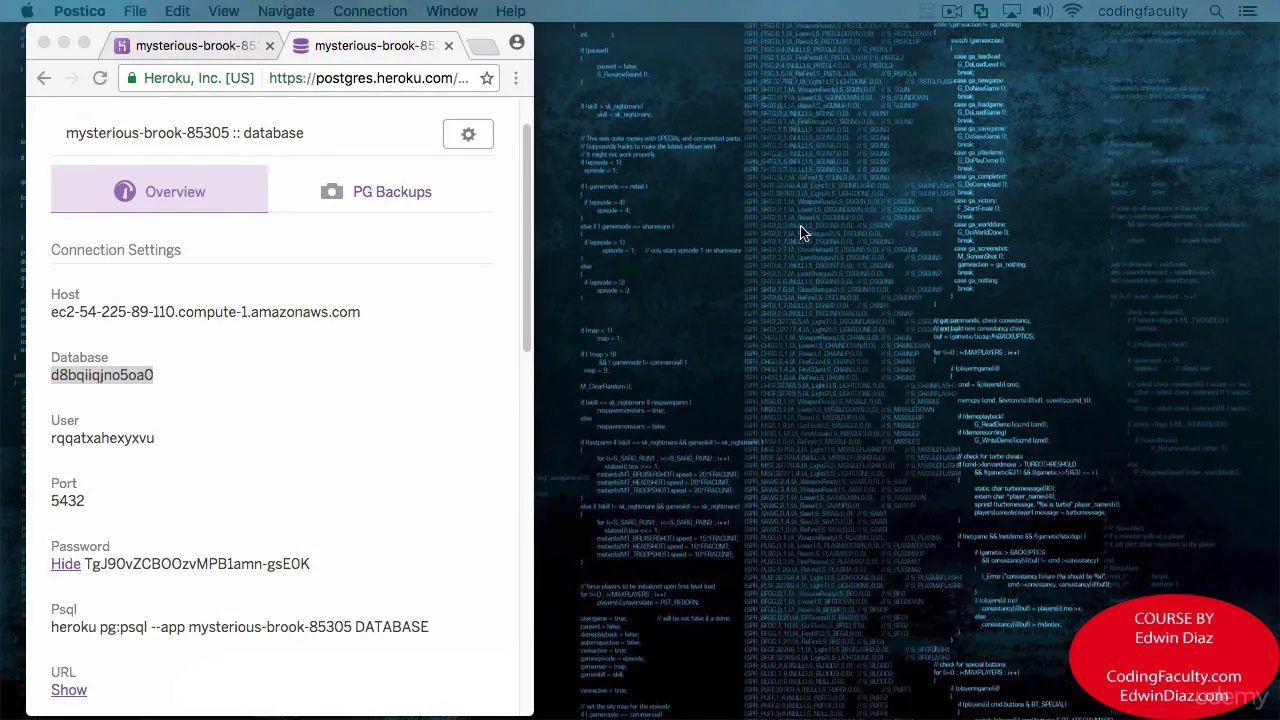Open the Chrome profile avatar icon

click(517, 43)
